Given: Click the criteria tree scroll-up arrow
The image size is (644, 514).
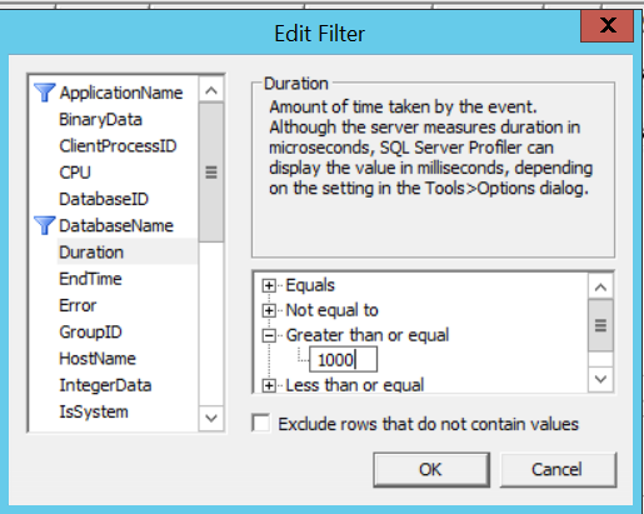Looking at the screenshot, I should (x=600, y=287).
